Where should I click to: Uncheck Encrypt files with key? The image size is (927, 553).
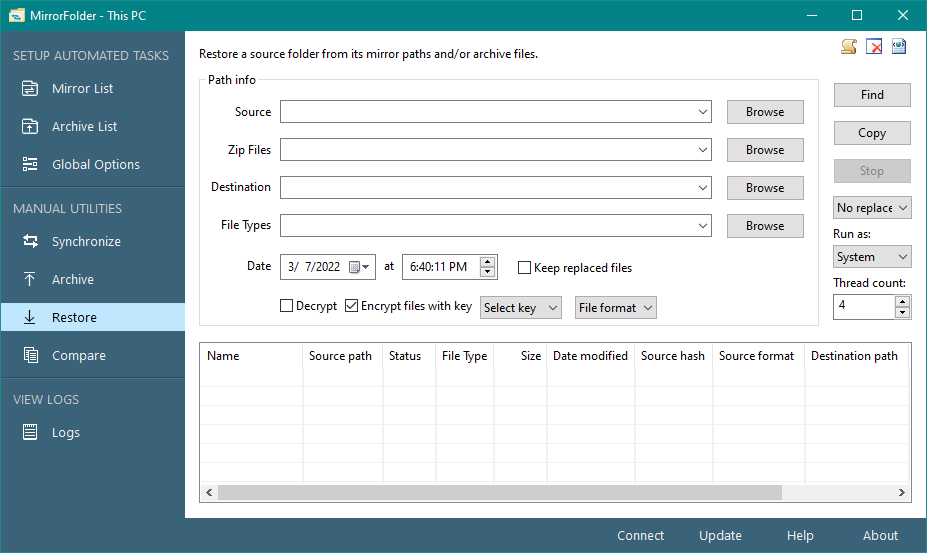click(351, 306)
